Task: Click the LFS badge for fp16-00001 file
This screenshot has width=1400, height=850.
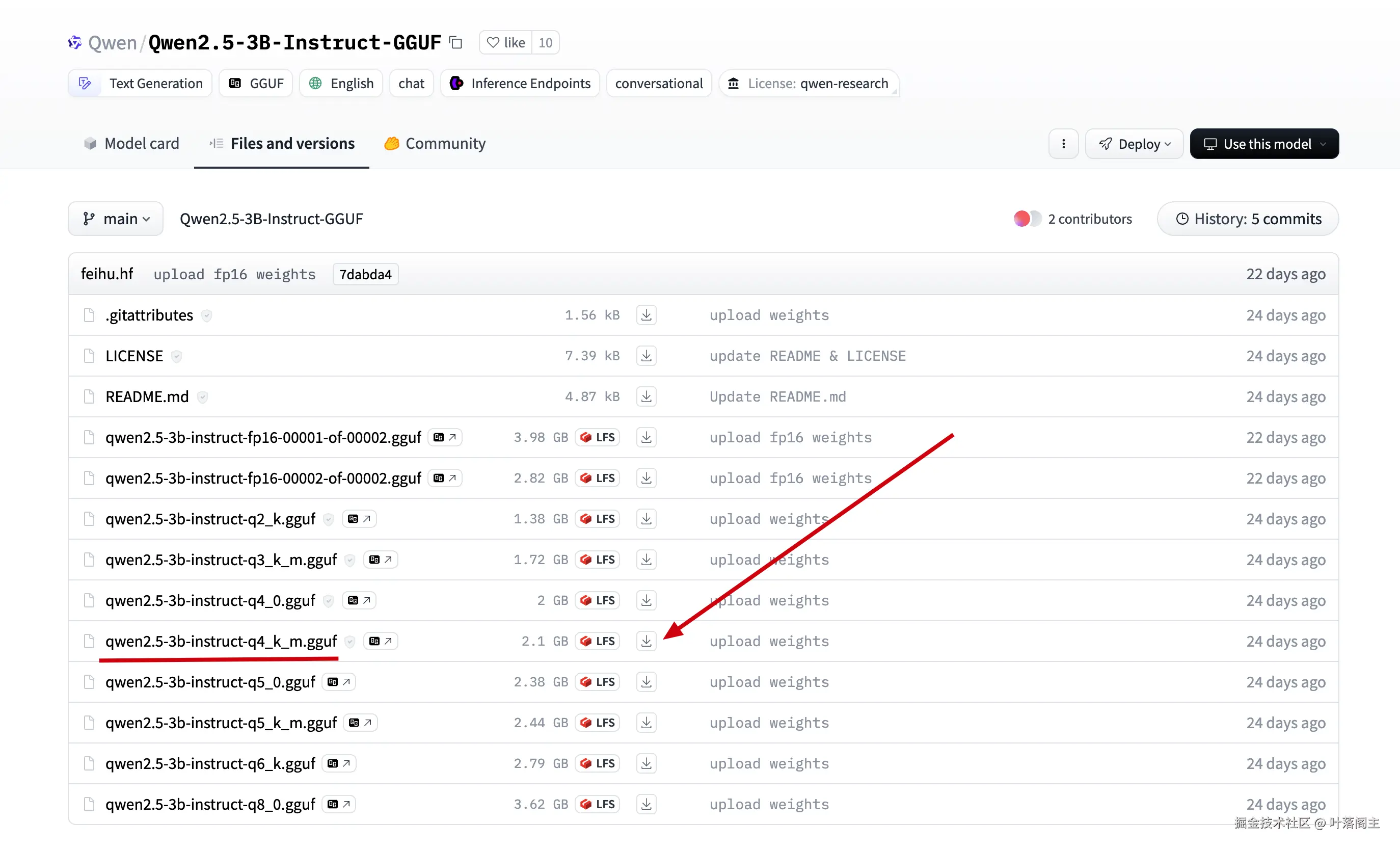Action: click(598, 438)
